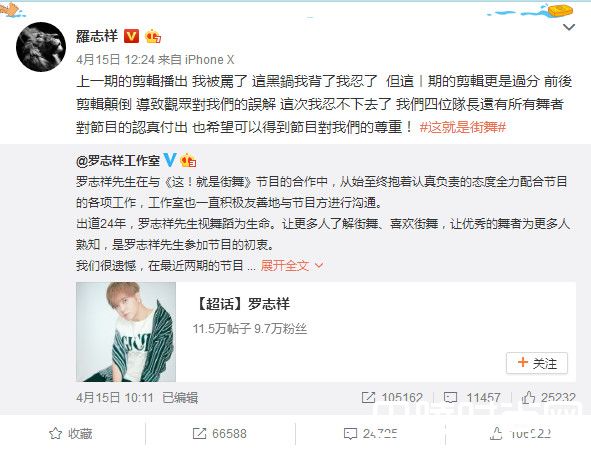Click the membership crown badge beside 羅志祥
Screen dimensions: 591x453
pos(153,36)
